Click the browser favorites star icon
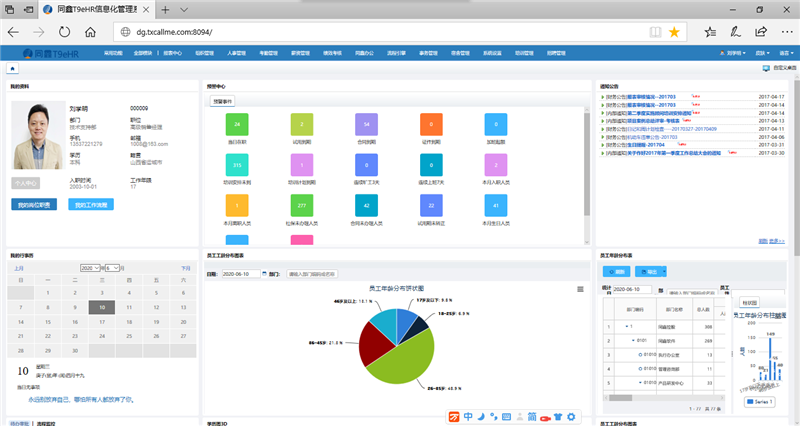800x426 pixels. 674,32
